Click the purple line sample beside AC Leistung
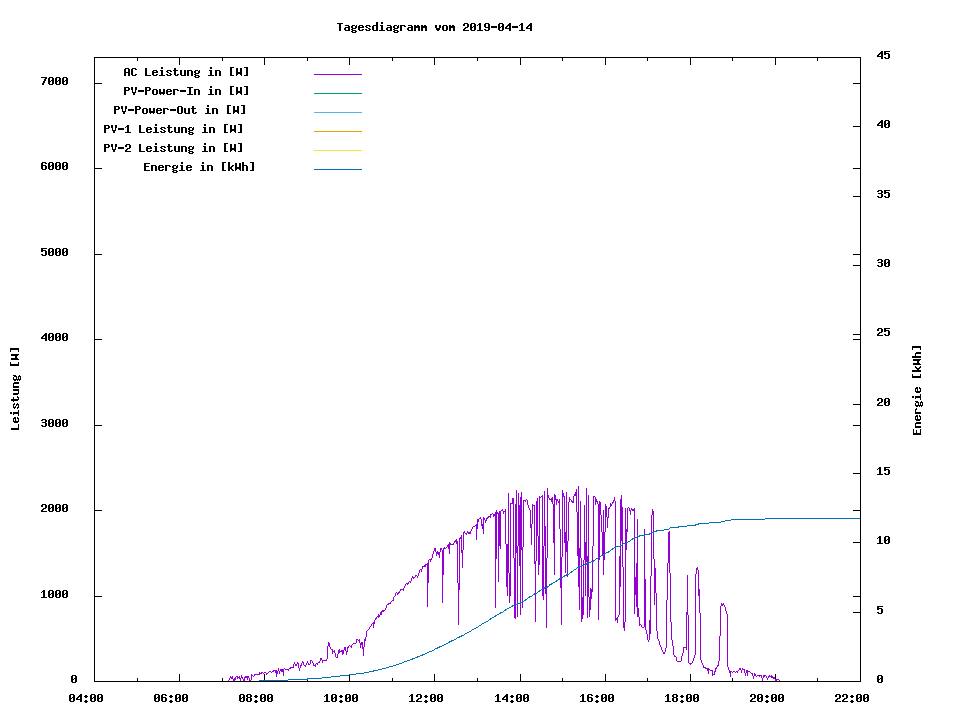The width and height of the screenshot is (960, 720). [337, 74]
